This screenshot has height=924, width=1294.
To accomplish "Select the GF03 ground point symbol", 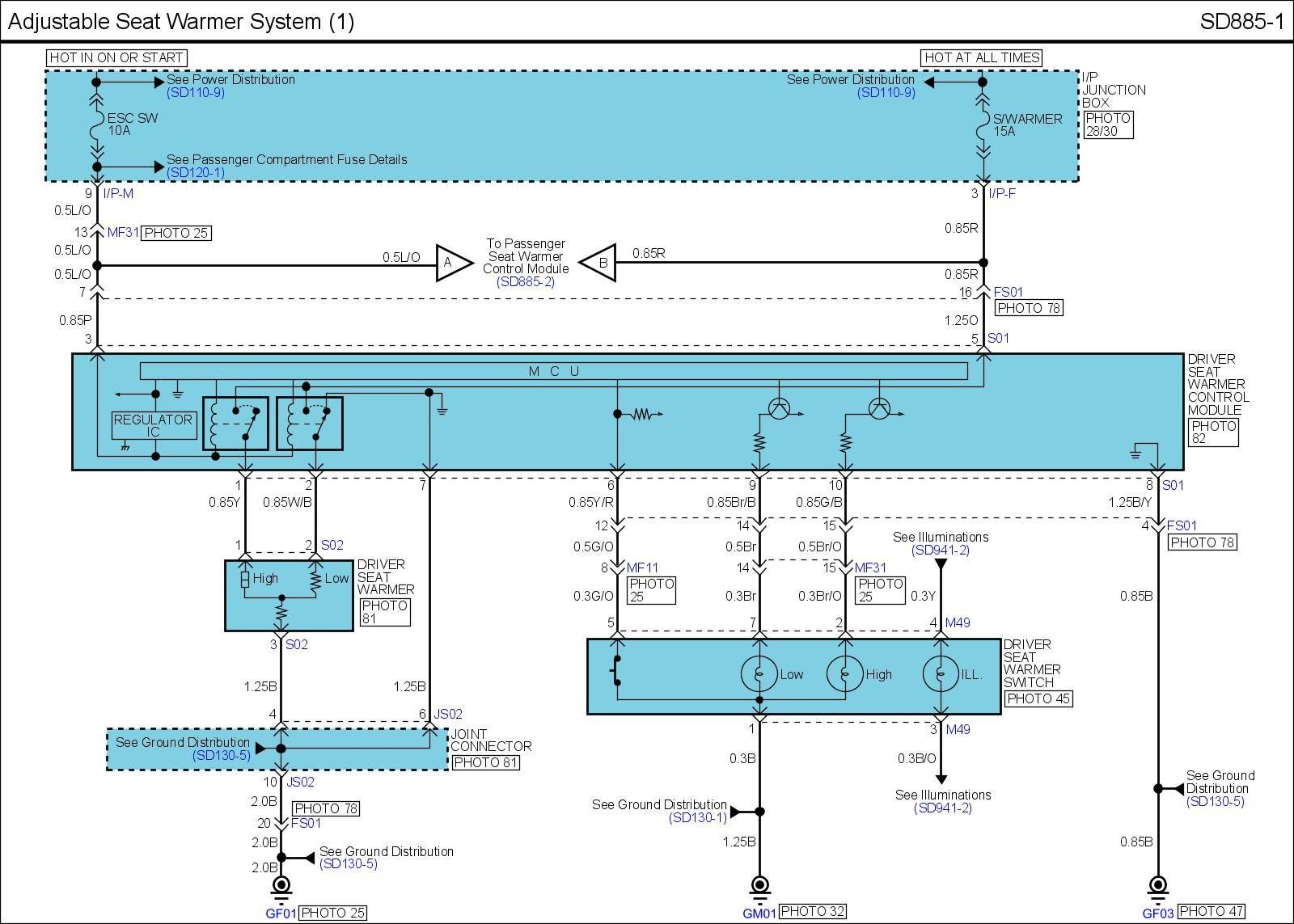I will click(x=1158, y=886).
